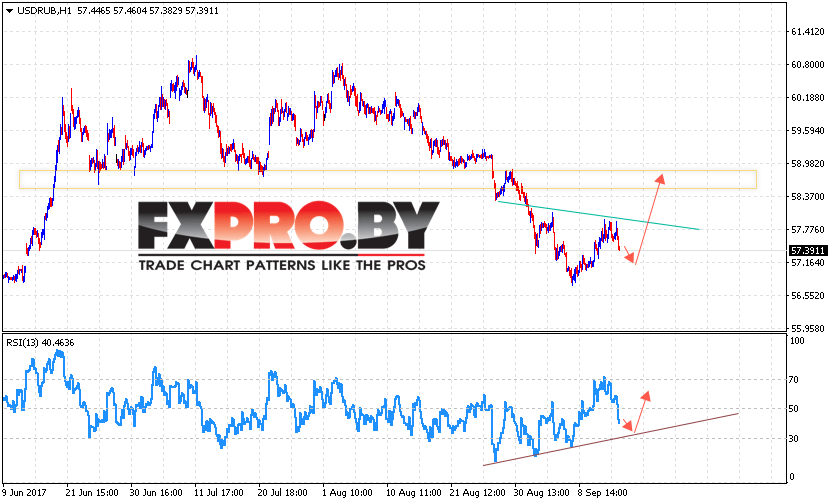Click the 20 Jul 18:00 time label
The width and height of the screenshot is (829, 504).
(282, 493)
